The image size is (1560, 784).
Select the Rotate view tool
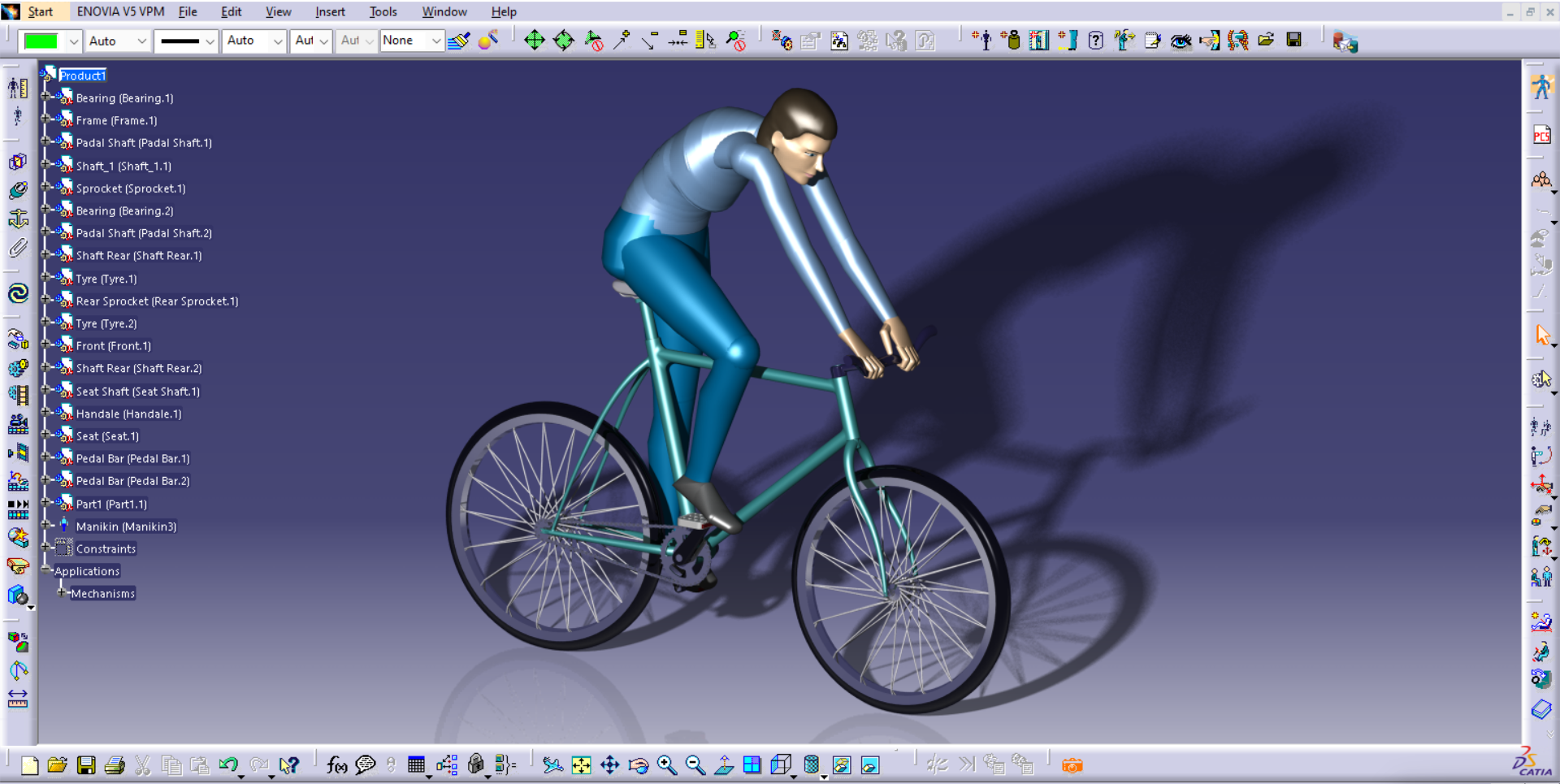point(639,765)
